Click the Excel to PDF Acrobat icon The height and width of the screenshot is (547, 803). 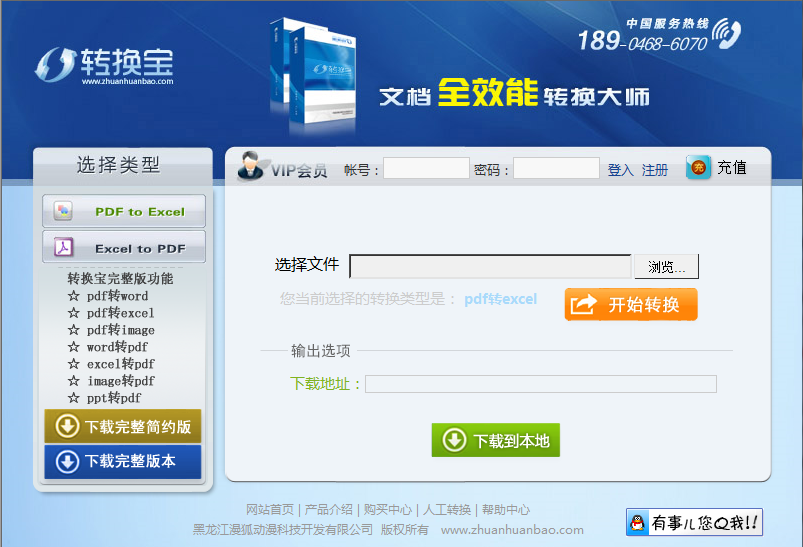(x=64, y=247)
